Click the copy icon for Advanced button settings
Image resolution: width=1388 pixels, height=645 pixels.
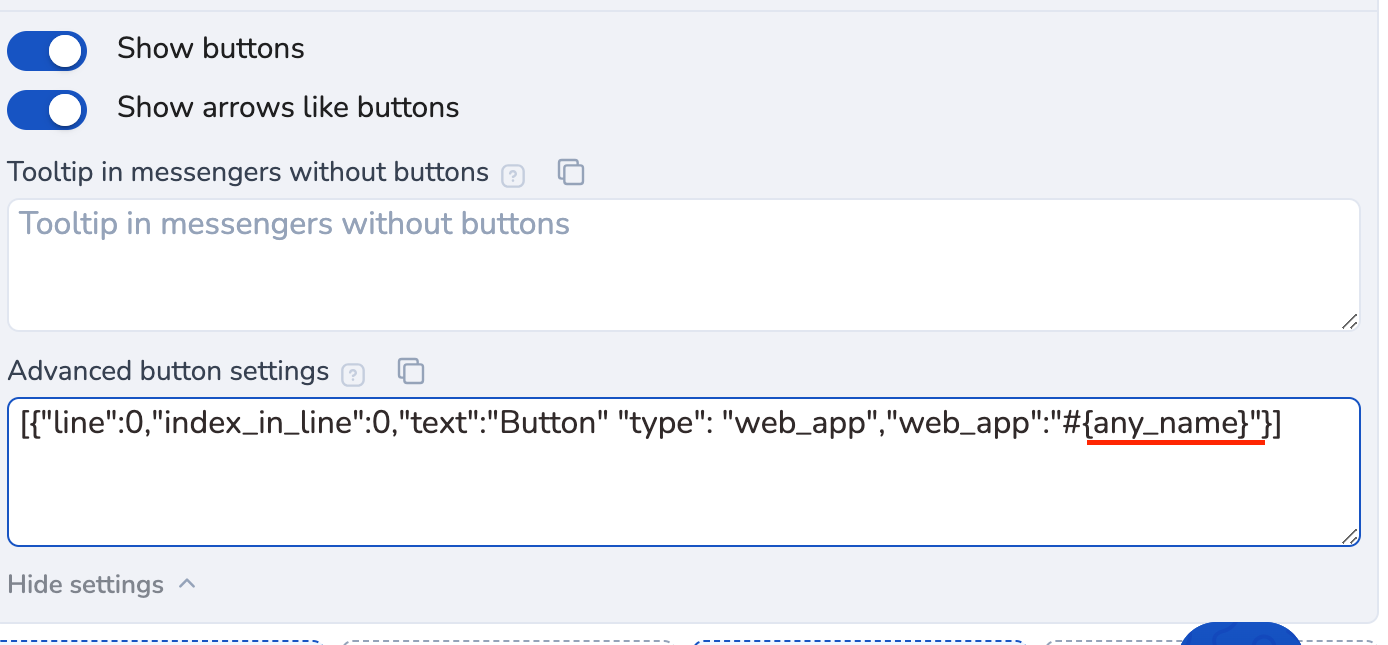[411, 371]
